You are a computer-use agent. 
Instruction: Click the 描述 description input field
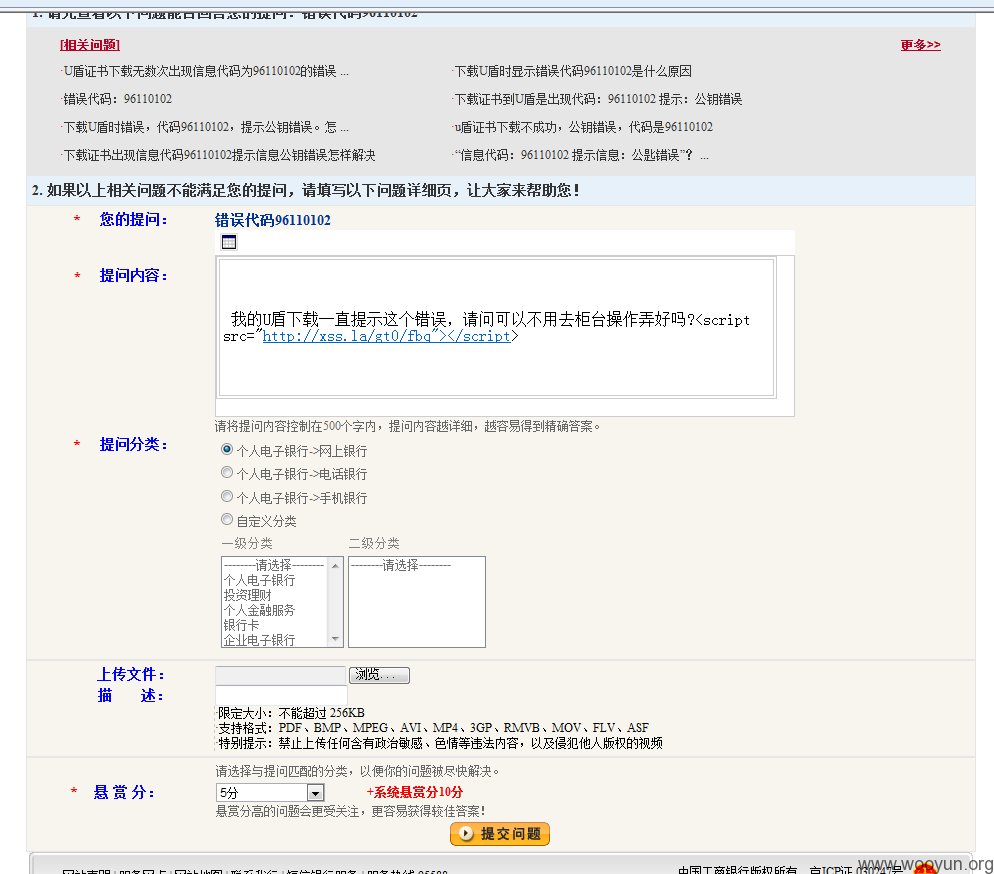coord(281,695)
